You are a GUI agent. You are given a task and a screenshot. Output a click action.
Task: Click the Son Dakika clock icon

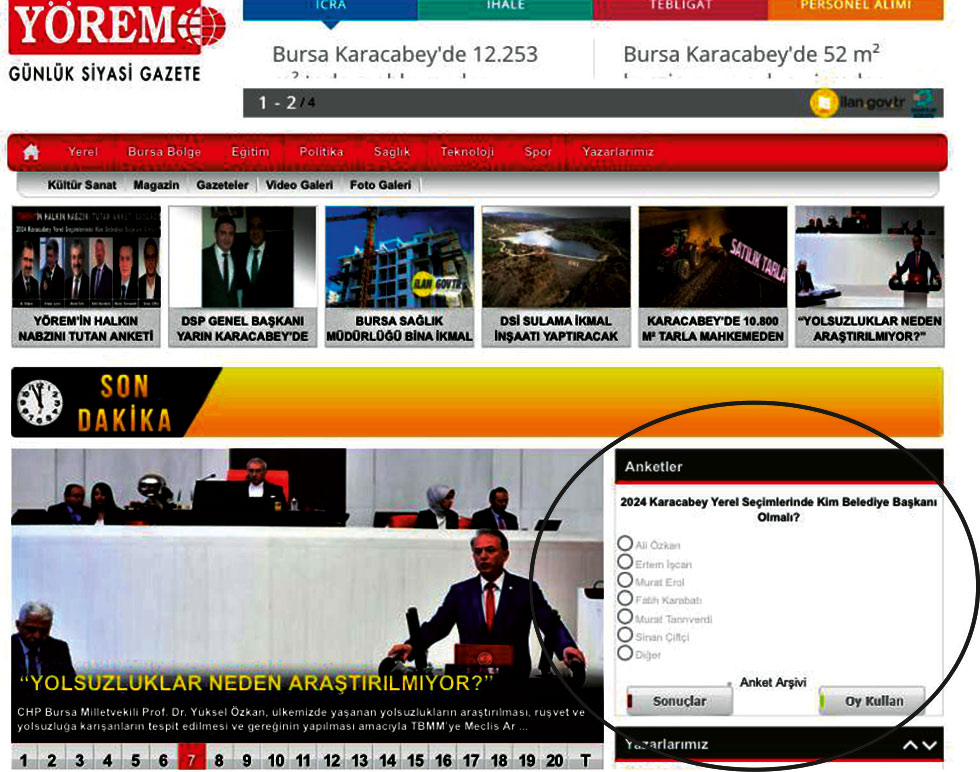(x=40, y=403)
